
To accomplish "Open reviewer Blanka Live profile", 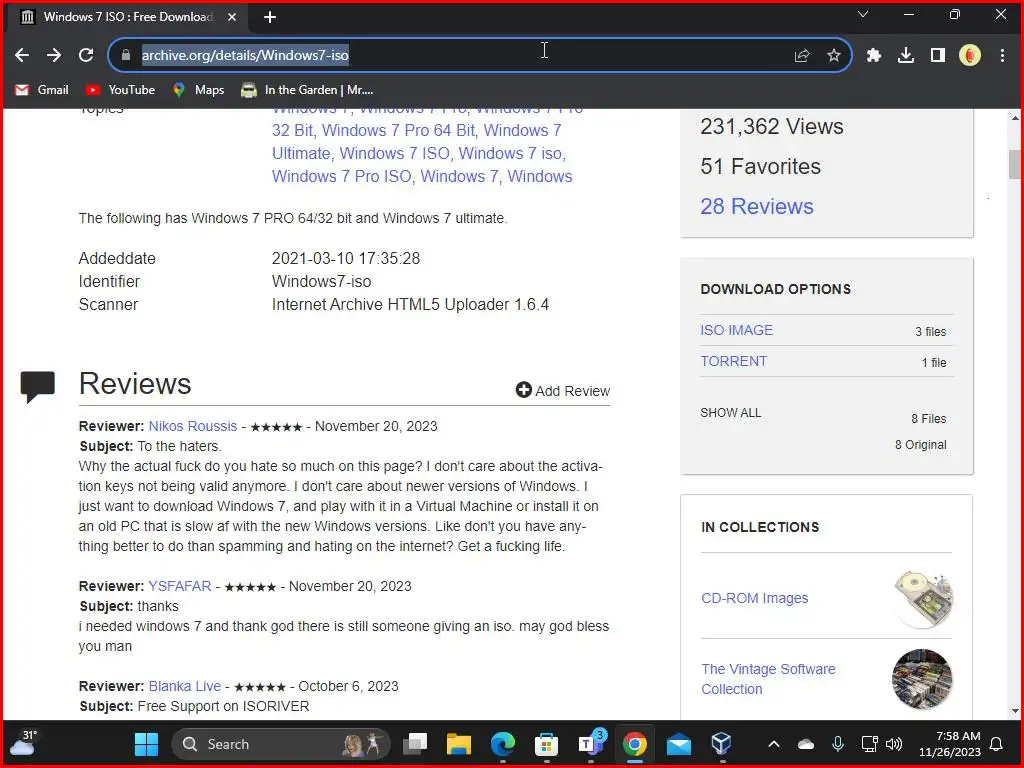I will pos(185,686).
